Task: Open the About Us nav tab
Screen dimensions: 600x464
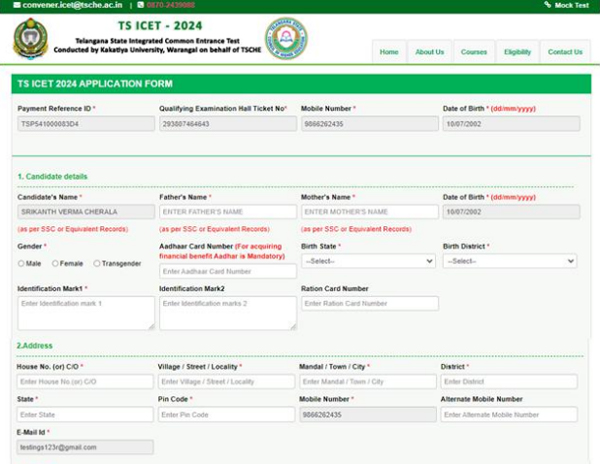Action: coord(430,52)
